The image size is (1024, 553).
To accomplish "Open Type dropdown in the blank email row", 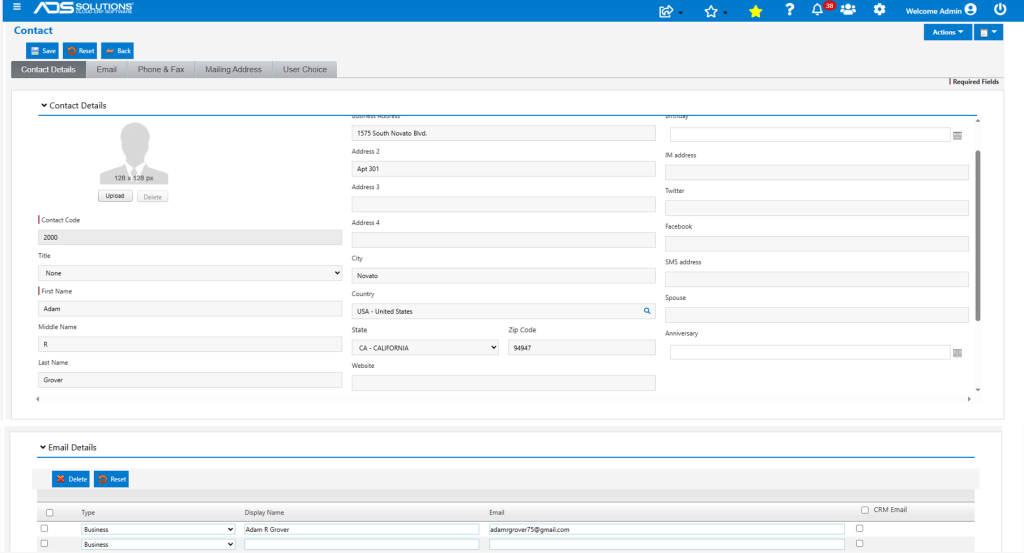I will (x=158, y=545).
